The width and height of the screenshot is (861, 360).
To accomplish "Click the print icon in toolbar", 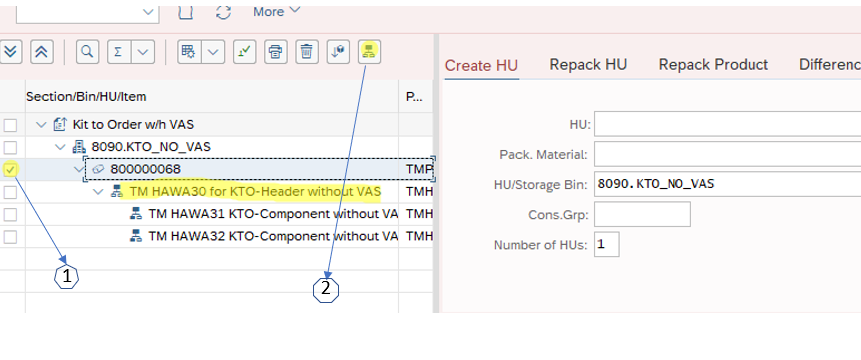I will 276,52.
